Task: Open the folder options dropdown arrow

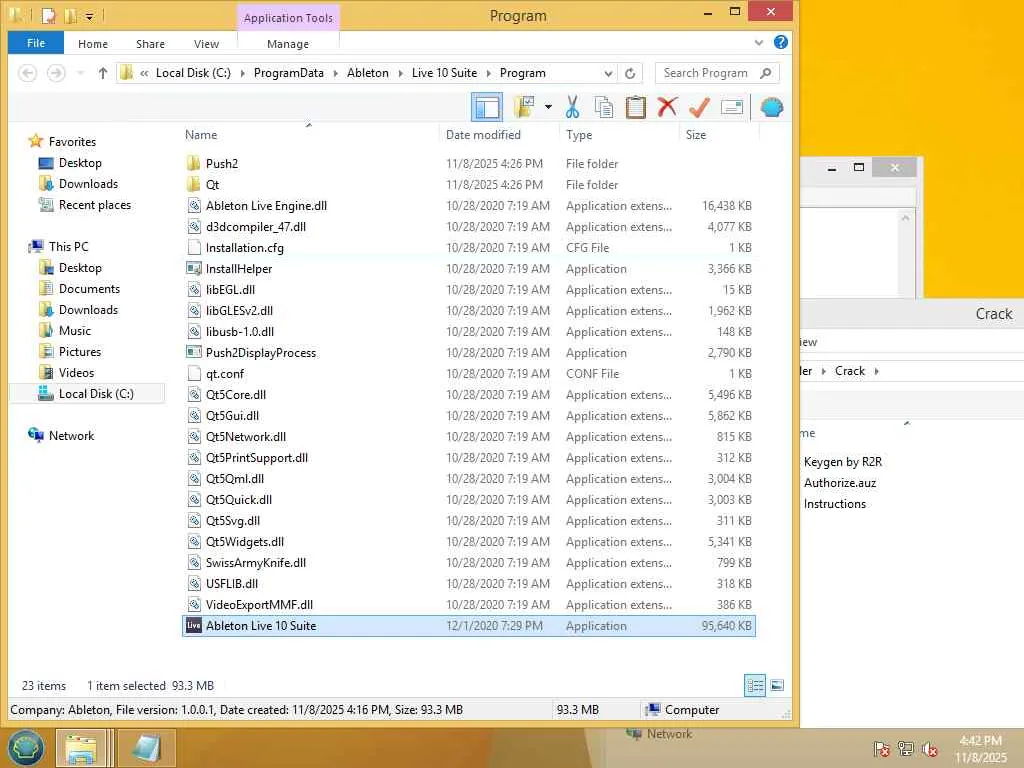Action: (548, 107)
